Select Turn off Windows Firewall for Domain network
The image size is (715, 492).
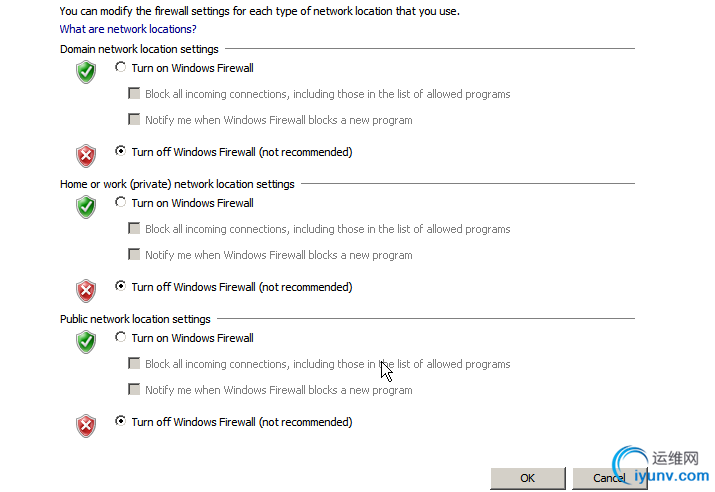tap(121, 152)
